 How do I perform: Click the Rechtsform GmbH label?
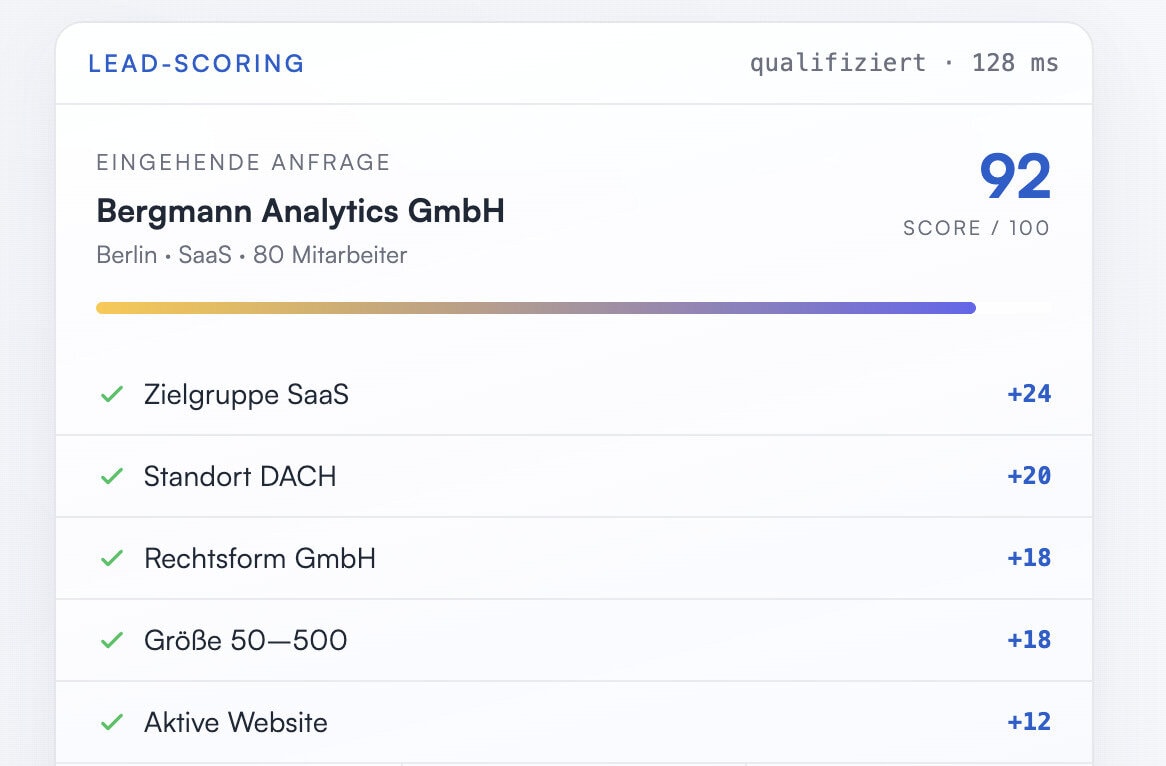coord(260,558)
